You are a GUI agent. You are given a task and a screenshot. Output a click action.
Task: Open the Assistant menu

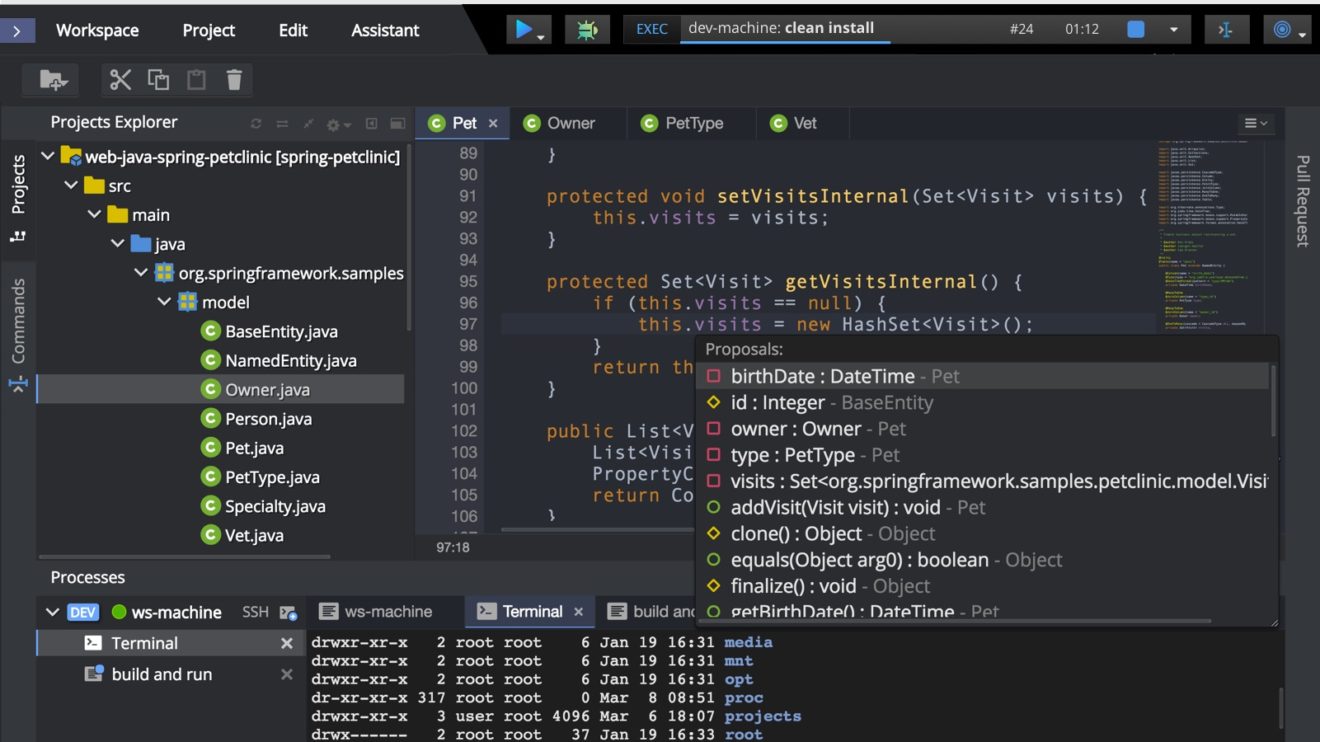385,30
